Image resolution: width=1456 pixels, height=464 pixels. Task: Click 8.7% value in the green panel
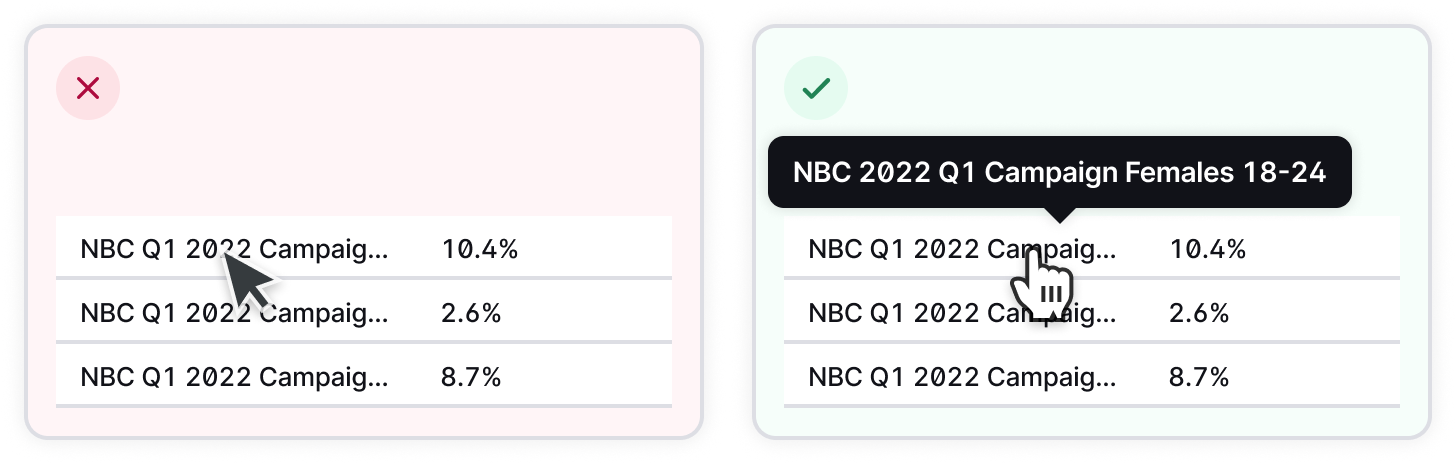click(x=1199, y=377)
